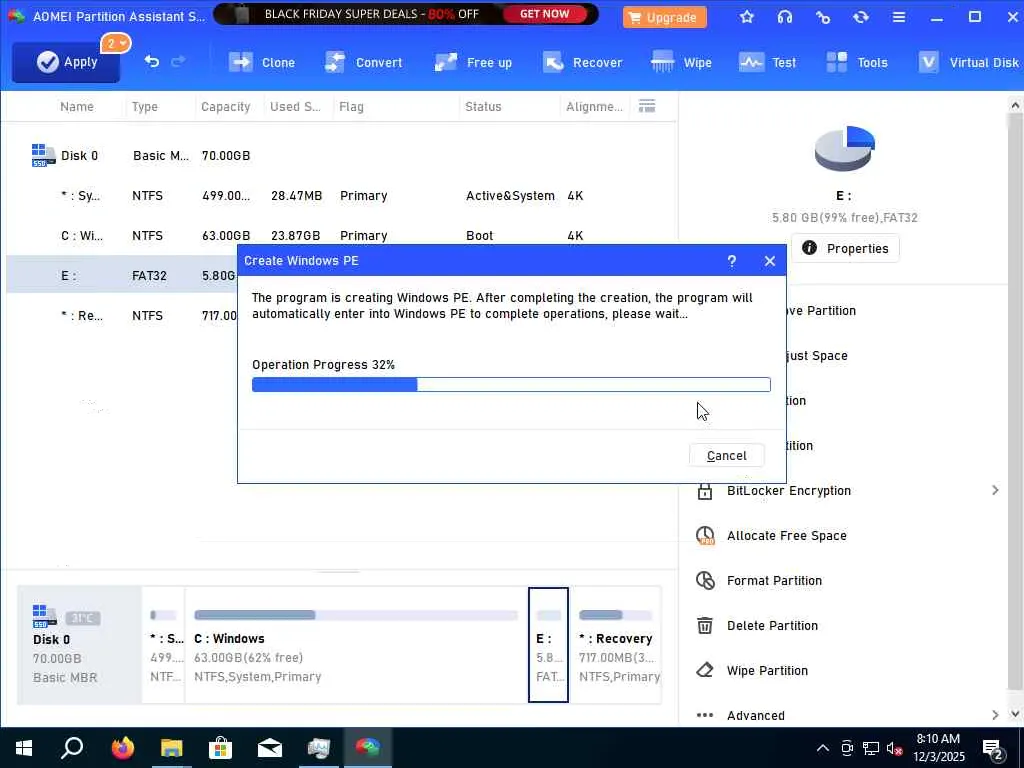Sort by Type column header
1024x768 pixels.
point(145,106)
